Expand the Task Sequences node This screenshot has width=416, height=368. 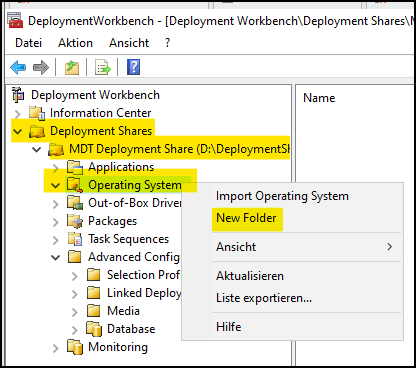coord(56,240)
